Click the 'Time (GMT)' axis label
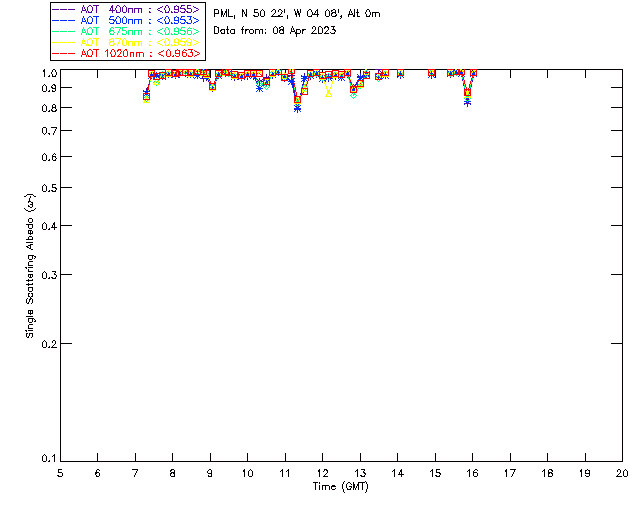 (340, 487)
